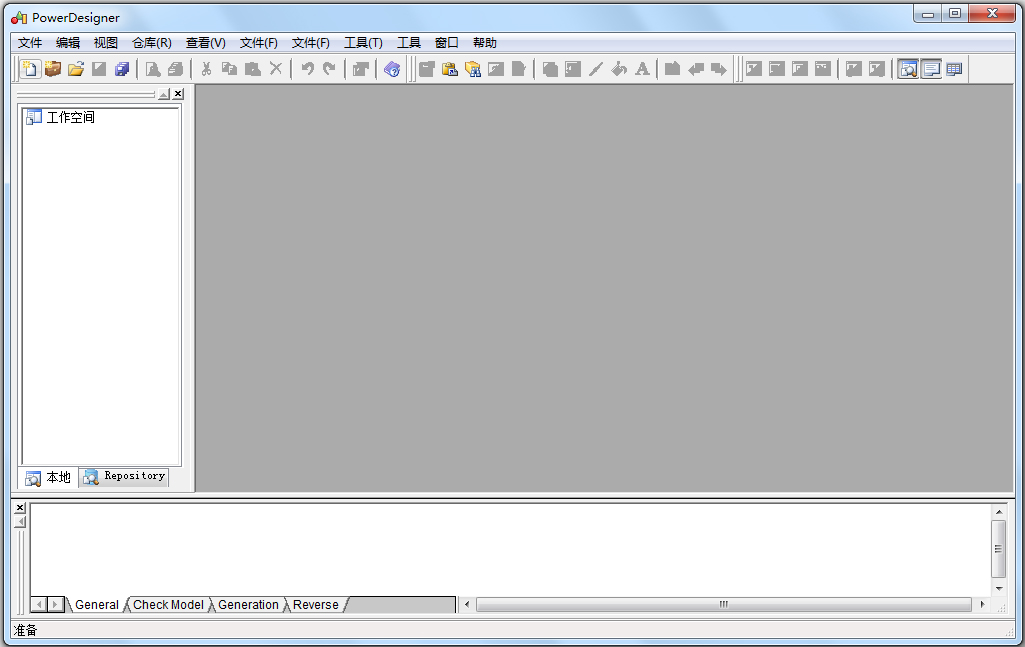The image size is (1025, 647).
Task: Click the New Project briefcase icon
Action: coord(53,69)
